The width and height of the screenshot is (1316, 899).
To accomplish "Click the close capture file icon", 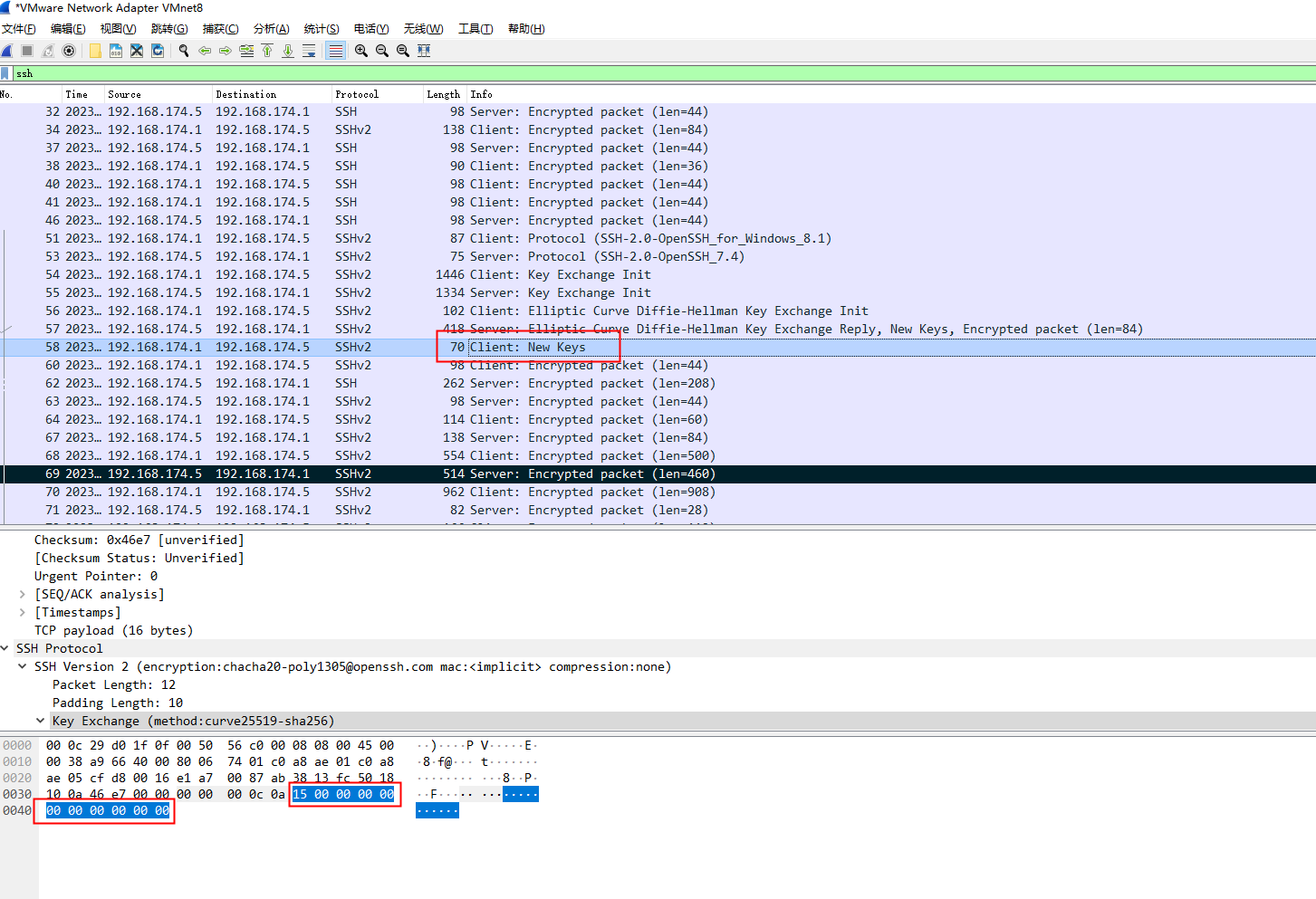I will pos(137,51).
